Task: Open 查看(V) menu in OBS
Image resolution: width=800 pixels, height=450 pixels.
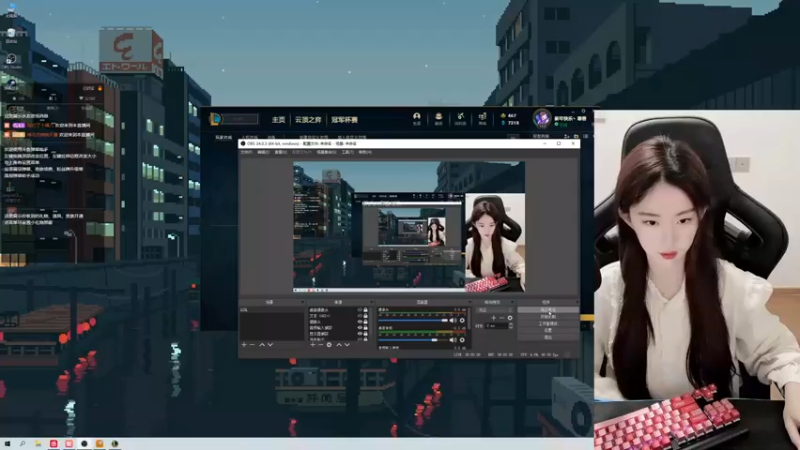Action: click(x=281, y=152)
